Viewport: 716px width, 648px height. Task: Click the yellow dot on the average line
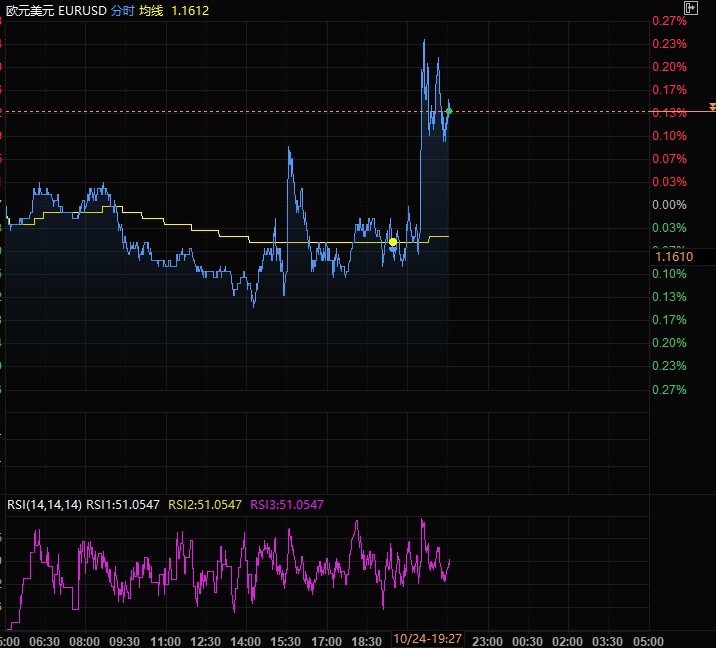pos(393,242)
